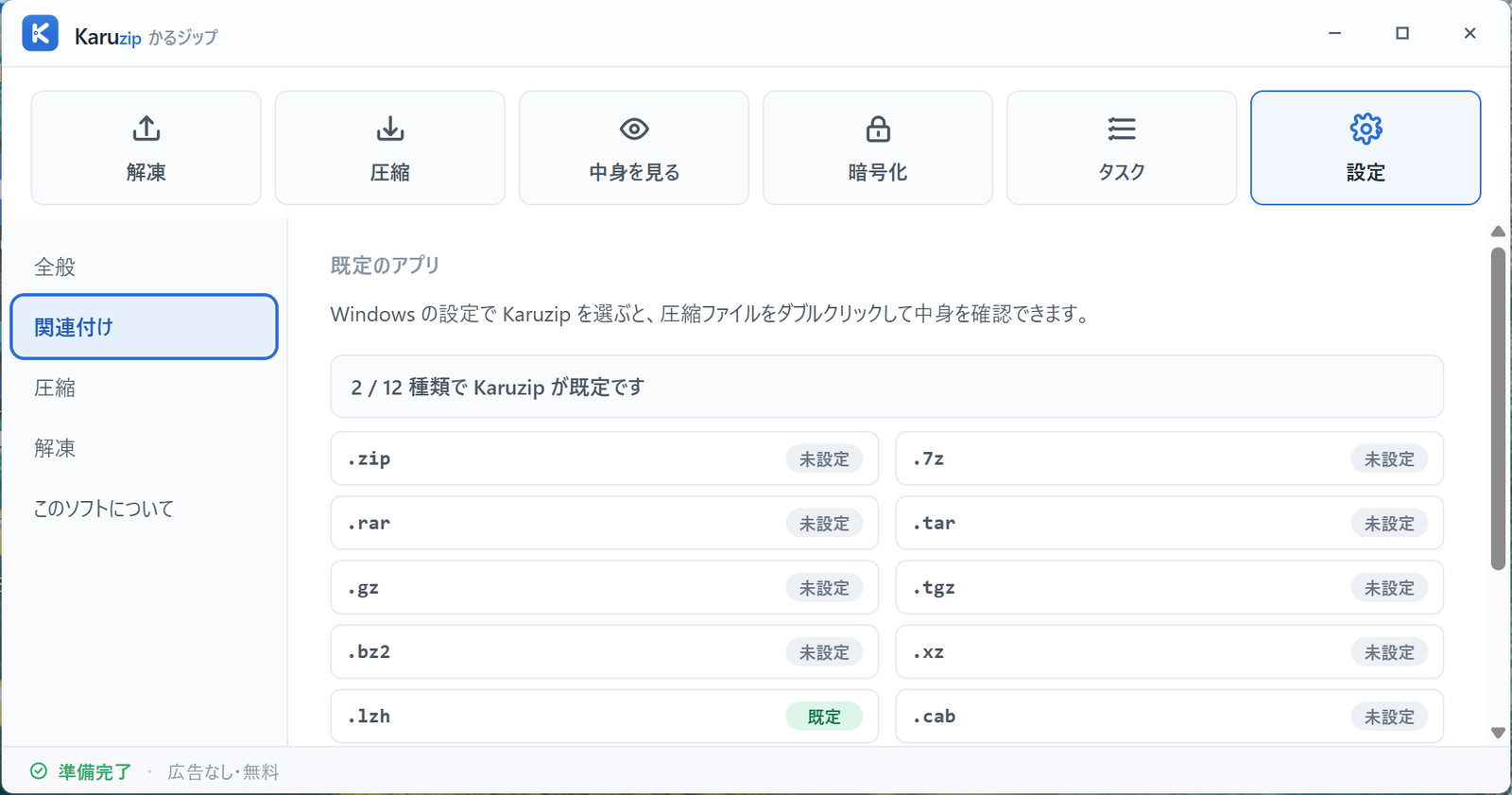Open the 暗号化 encryption tab

878,147
